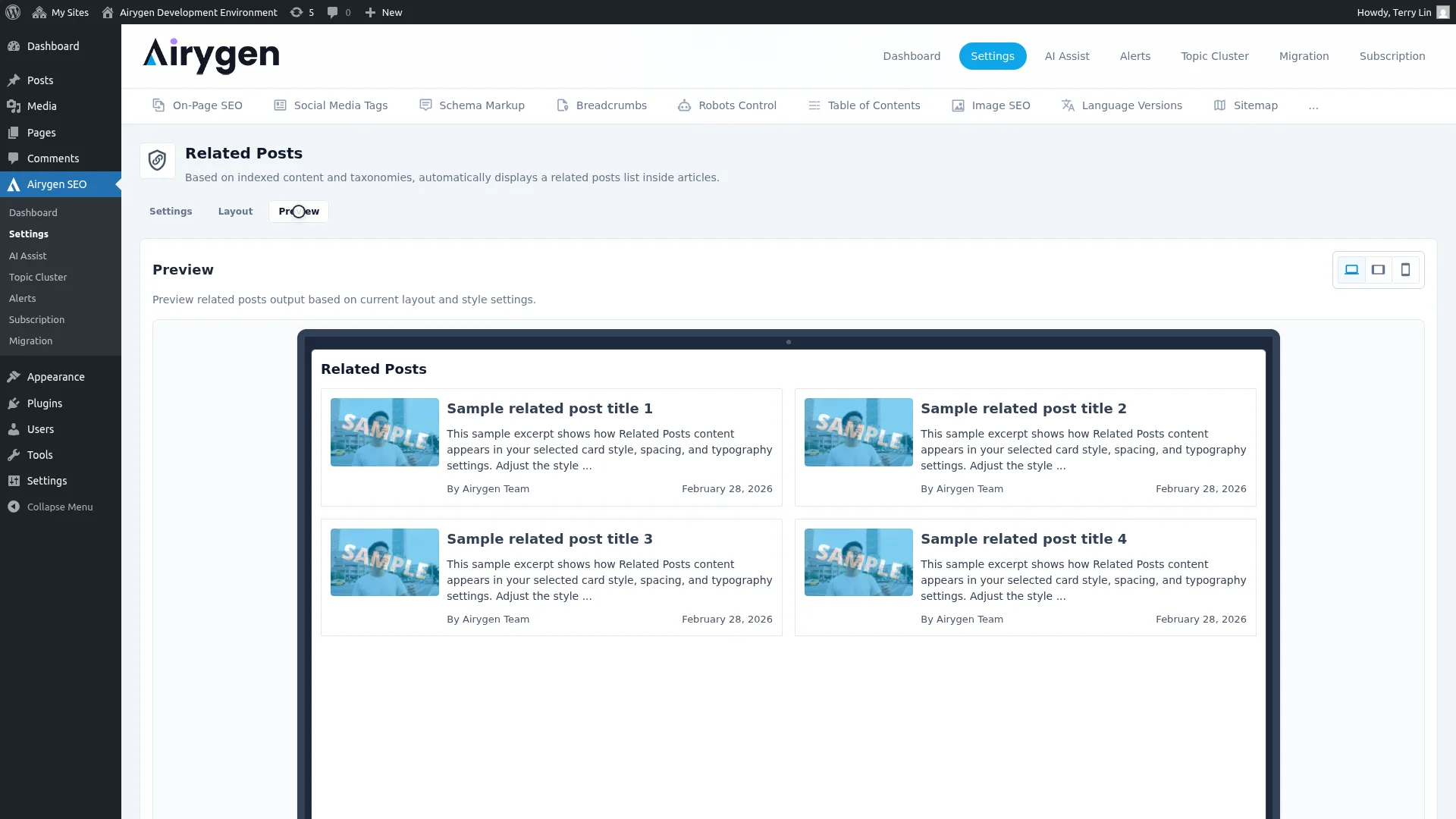The height and width of the screenshot is (819, 1456).
Task: Open WordPress Settings in lower sidebar
Action: coord(61,481)
